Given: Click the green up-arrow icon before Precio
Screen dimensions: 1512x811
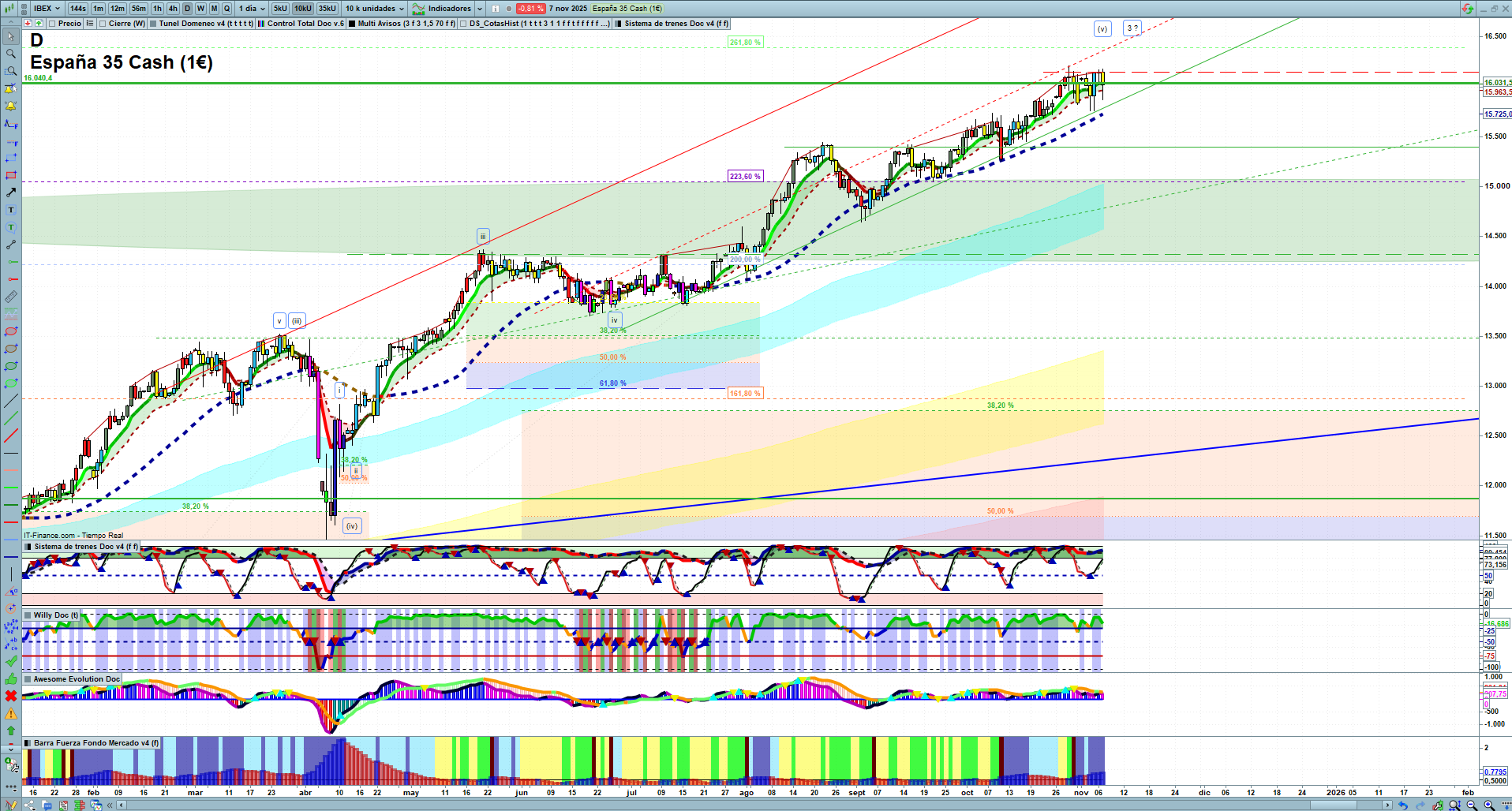Looking at the screenshot, I should pyautogui.click(x=39, y=24).
